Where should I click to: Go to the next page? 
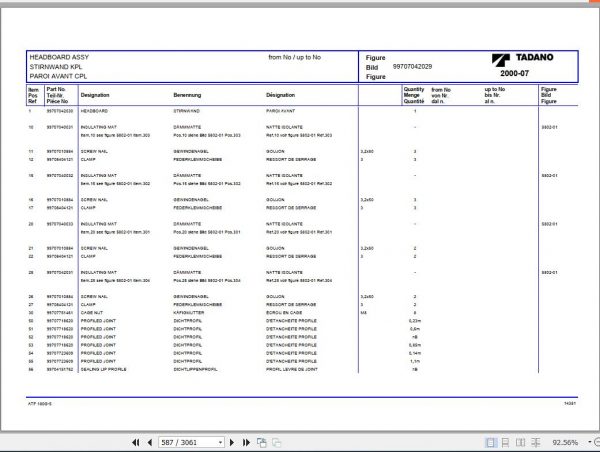[232, 442]
